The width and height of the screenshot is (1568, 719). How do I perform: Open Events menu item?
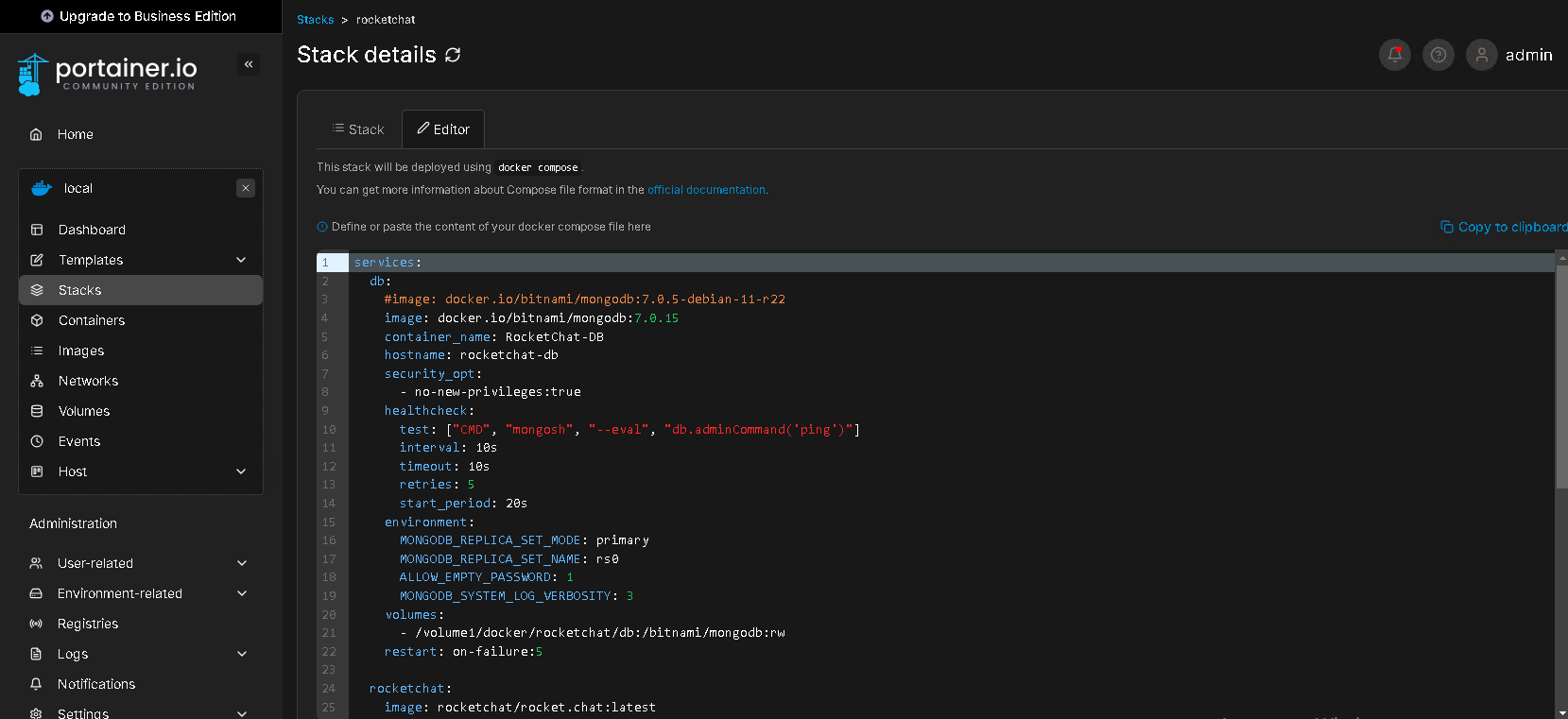point(79,441)
